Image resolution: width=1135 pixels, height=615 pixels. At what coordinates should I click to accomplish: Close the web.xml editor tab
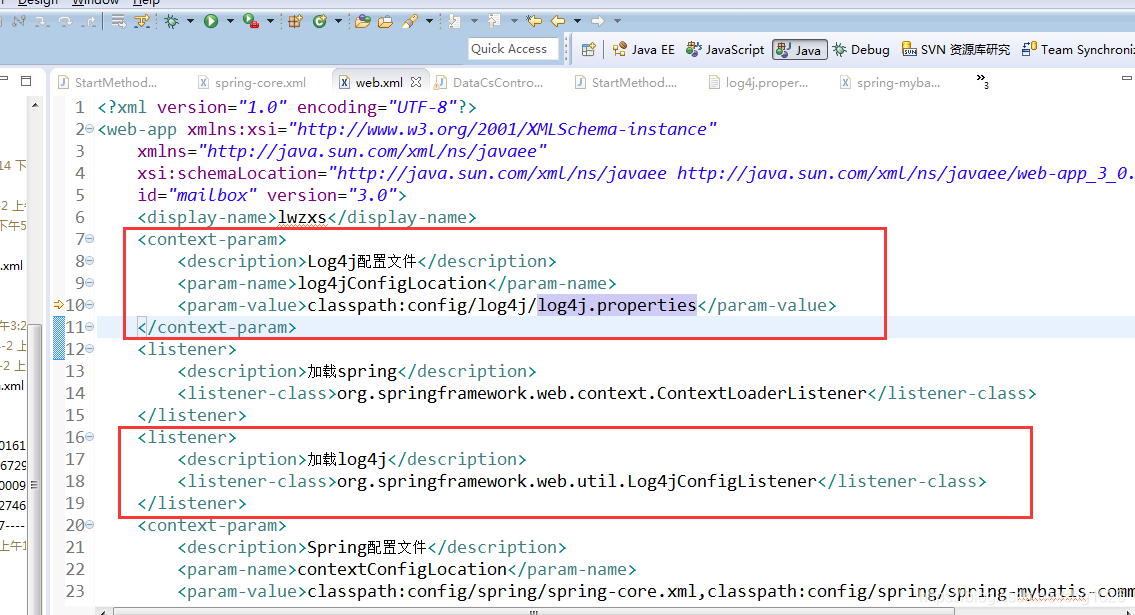(415, 82)
